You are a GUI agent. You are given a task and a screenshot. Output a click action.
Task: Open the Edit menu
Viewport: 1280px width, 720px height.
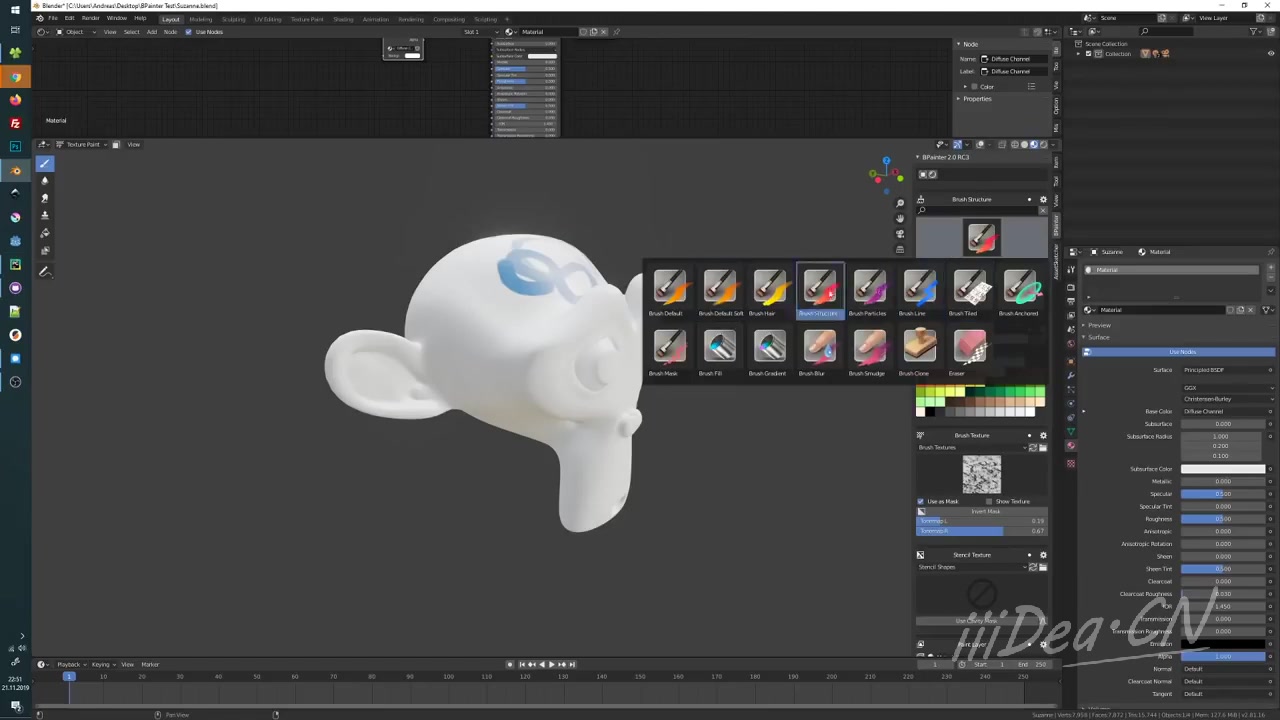(x=70, y=19)
